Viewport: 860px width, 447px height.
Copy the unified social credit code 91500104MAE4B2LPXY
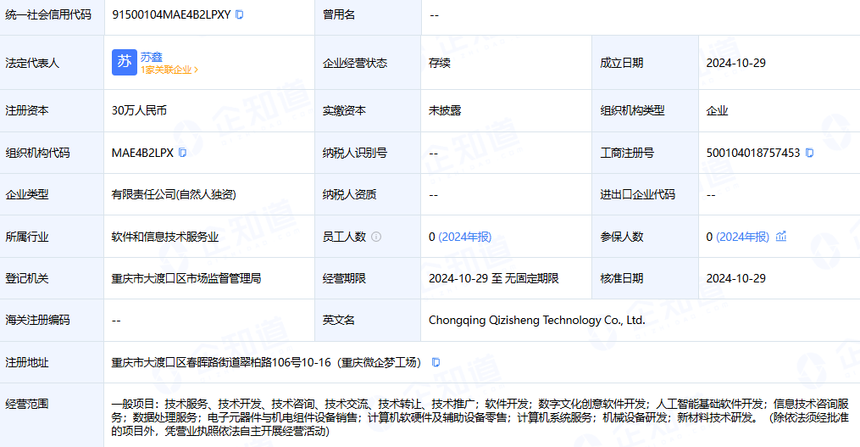point(239,15)
